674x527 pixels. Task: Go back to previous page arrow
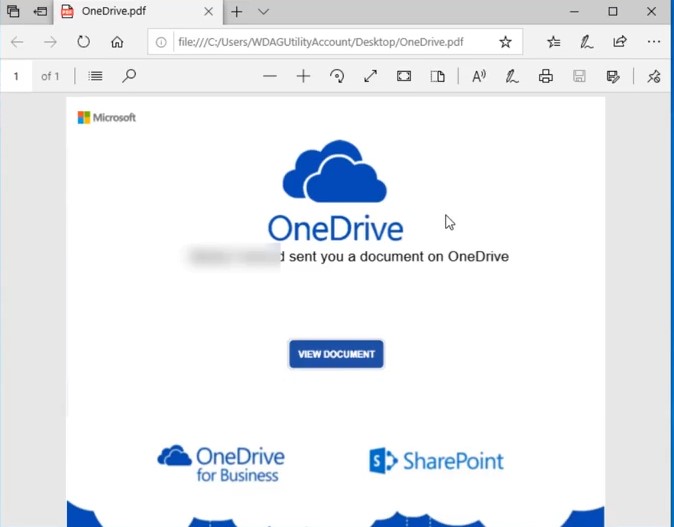coord(17,42)
